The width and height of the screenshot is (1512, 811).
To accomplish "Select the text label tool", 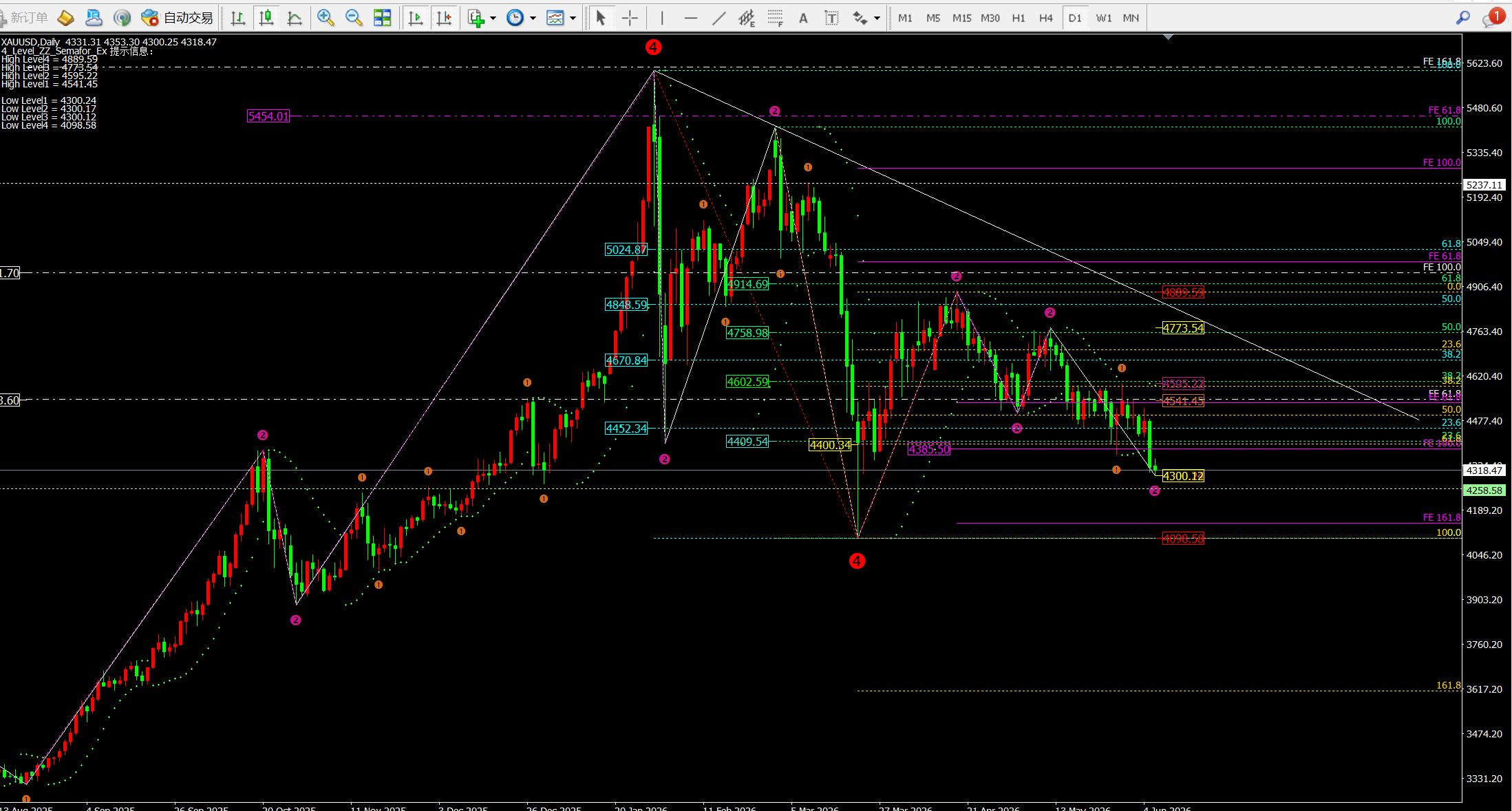I will 831,18.
